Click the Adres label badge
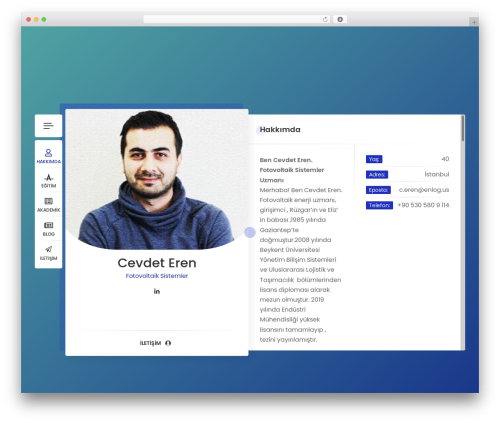This screenshot has height=423, width=500. [x=377, y=174]
